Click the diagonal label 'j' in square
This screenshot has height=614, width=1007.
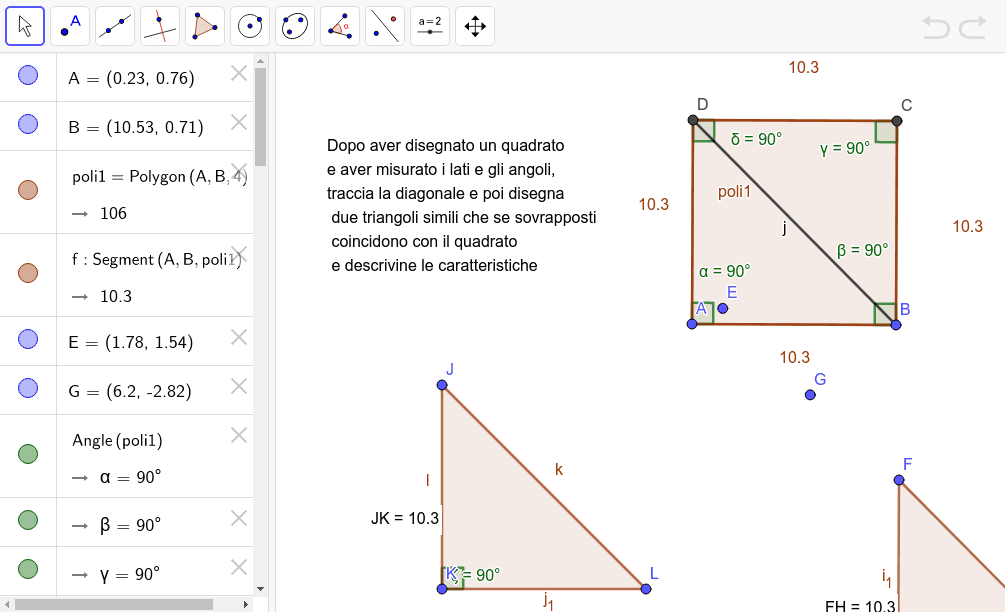pyautogui.click(x=784, y=227)
